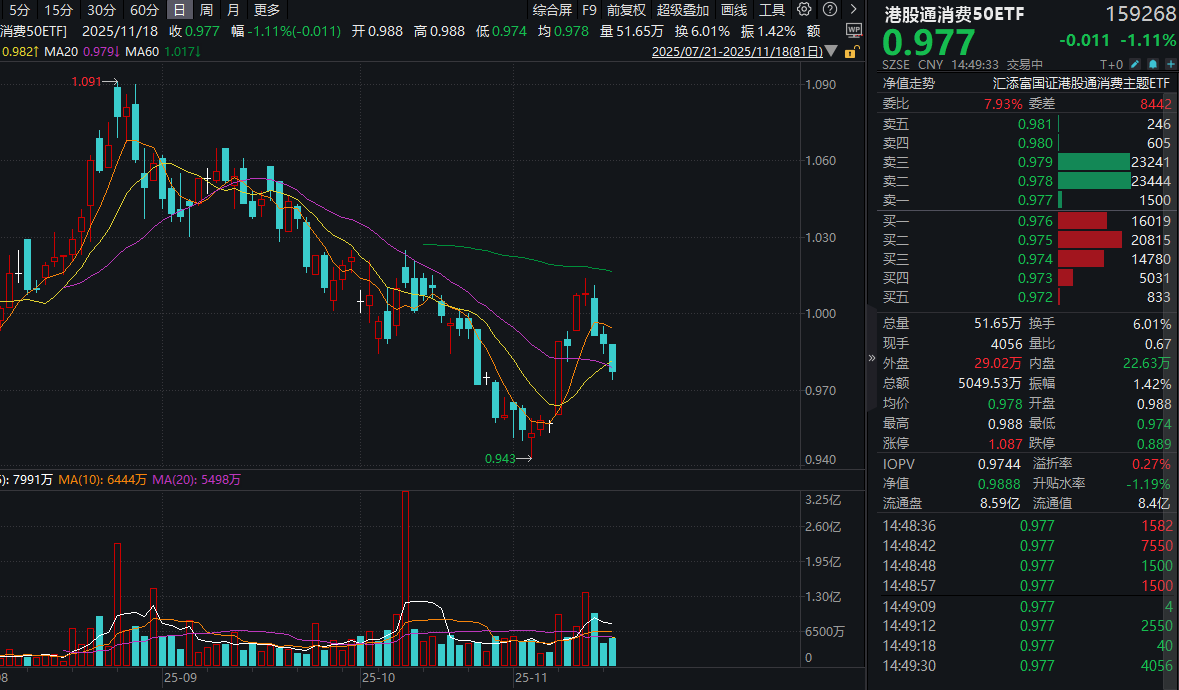Open the help question mark icon
1179x690 pixels.
pyautogui.click(x=829, y=9)
